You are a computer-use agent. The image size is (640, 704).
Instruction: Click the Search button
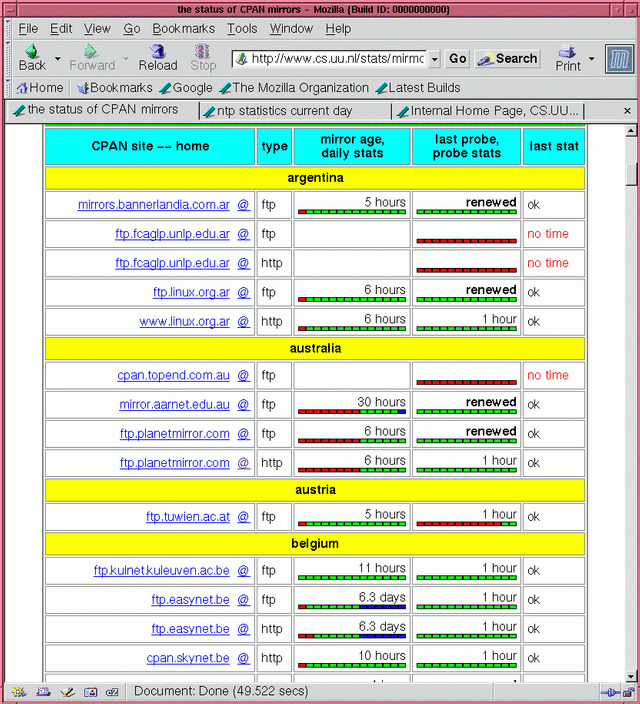tap(508, 59)
